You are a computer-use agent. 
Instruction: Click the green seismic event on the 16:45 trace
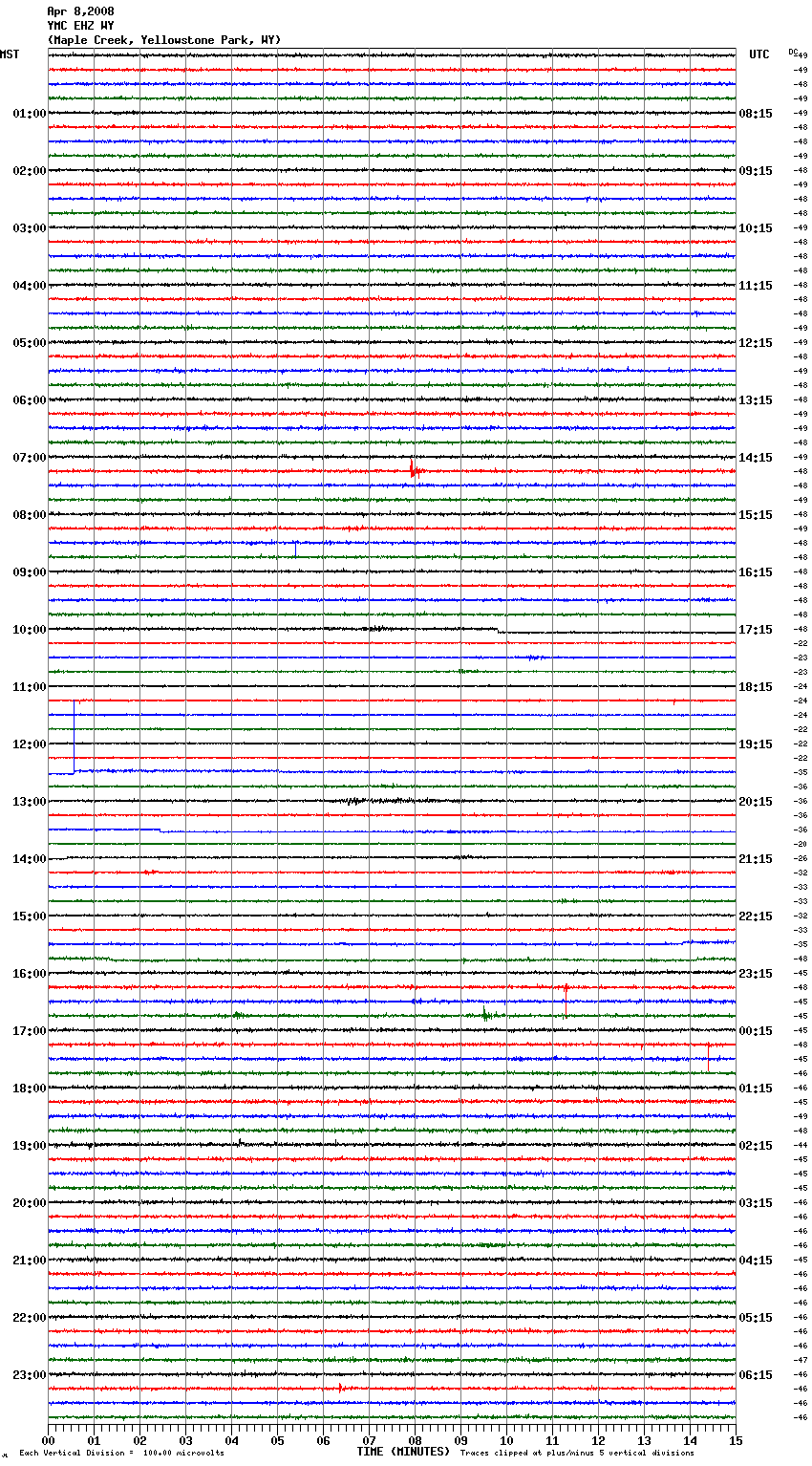486,1015
